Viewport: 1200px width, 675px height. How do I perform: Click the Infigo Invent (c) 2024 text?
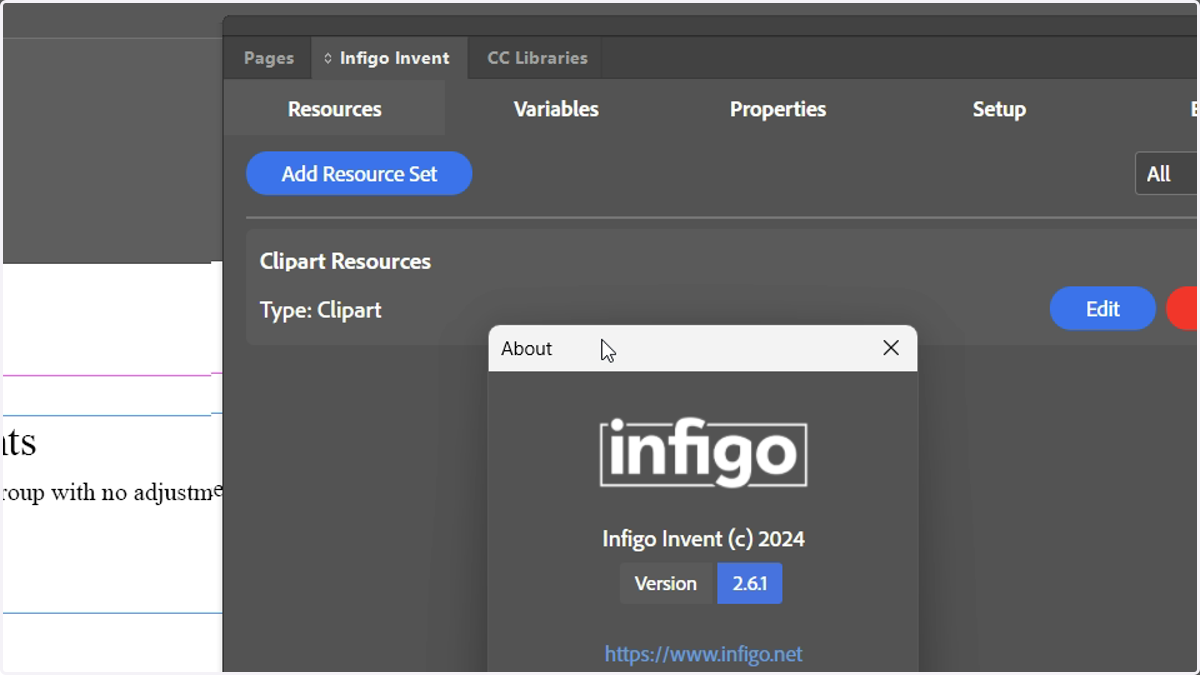coord(703,539)
